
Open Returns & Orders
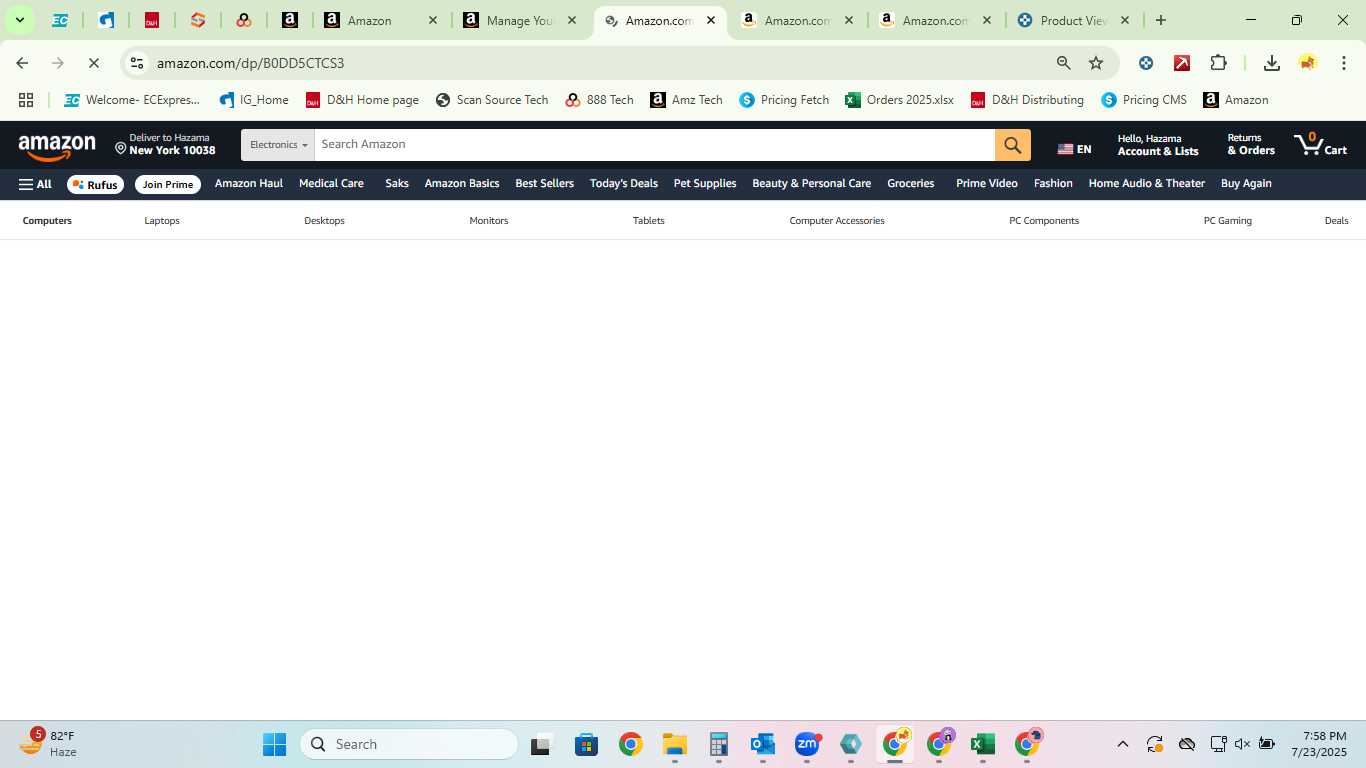coord(1250,145)
